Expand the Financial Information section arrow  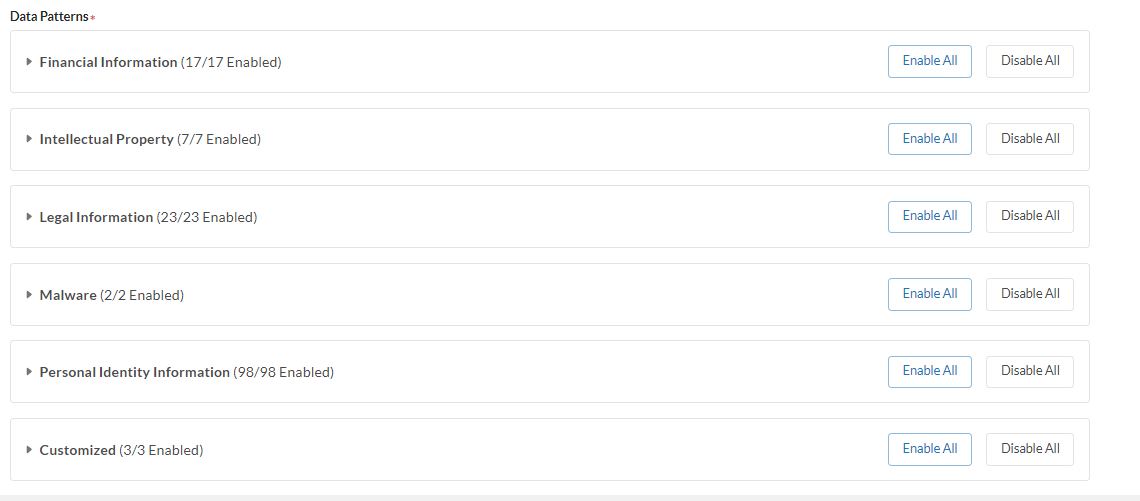[30, 62]
